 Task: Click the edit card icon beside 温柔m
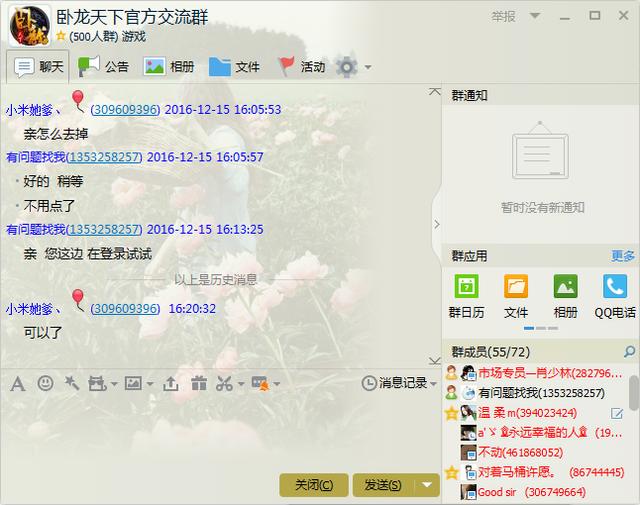pyautogui.click(x=617, y=413)
